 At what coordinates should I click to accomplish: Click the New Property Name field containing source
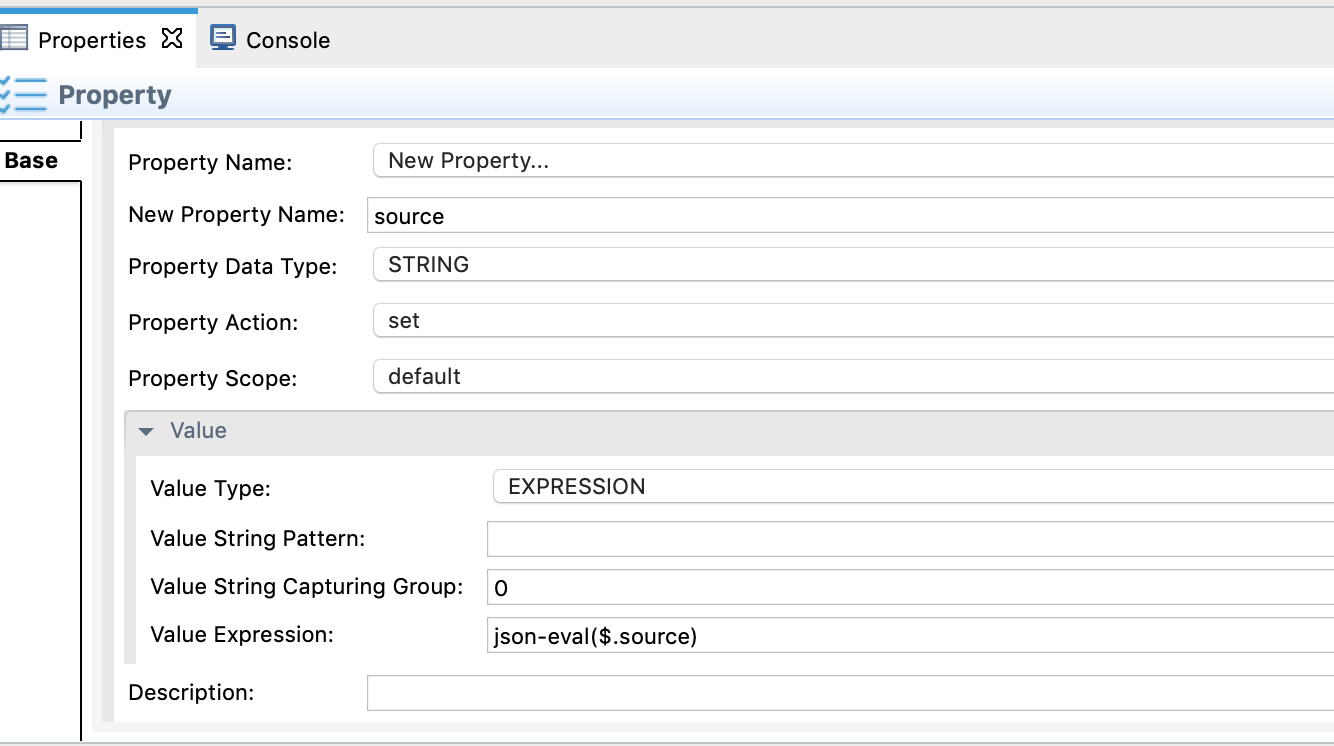(851, 215)
